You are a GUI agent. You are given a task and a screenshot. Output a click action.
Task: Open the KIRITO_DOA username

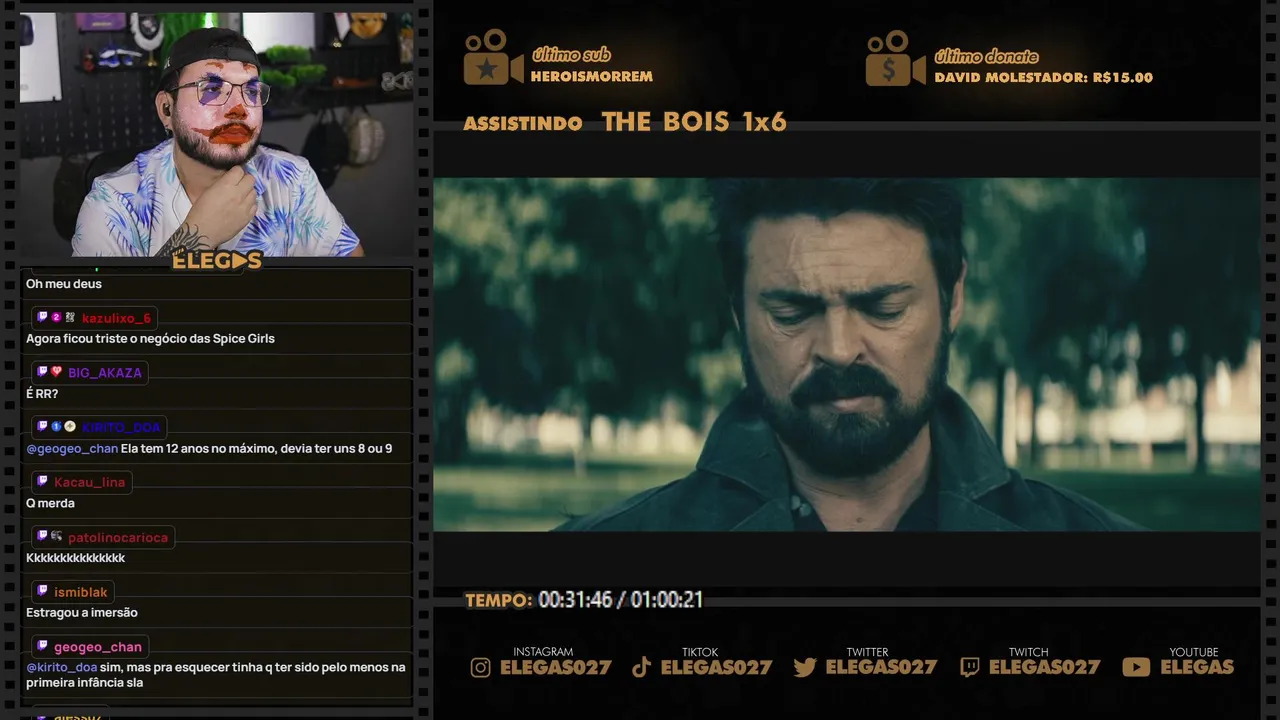click(x=121, y=427)
